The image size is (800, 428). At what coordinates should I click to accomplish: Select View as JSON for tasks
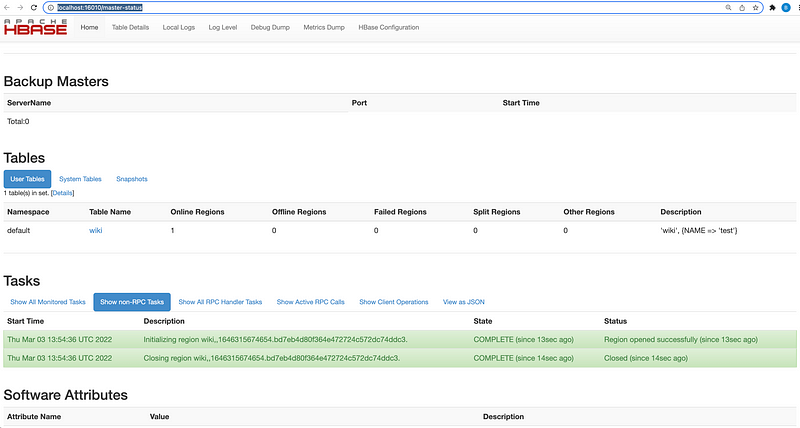pyautogui.click(x=464, y=301)
